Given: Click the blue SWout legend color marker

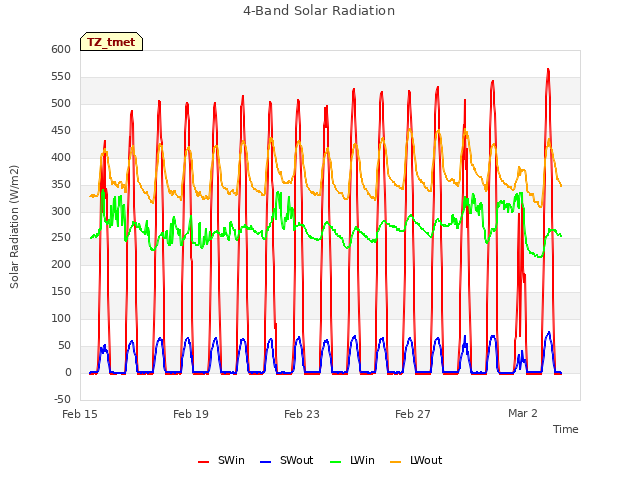Looking at the screenshot, I should point(265,462).
